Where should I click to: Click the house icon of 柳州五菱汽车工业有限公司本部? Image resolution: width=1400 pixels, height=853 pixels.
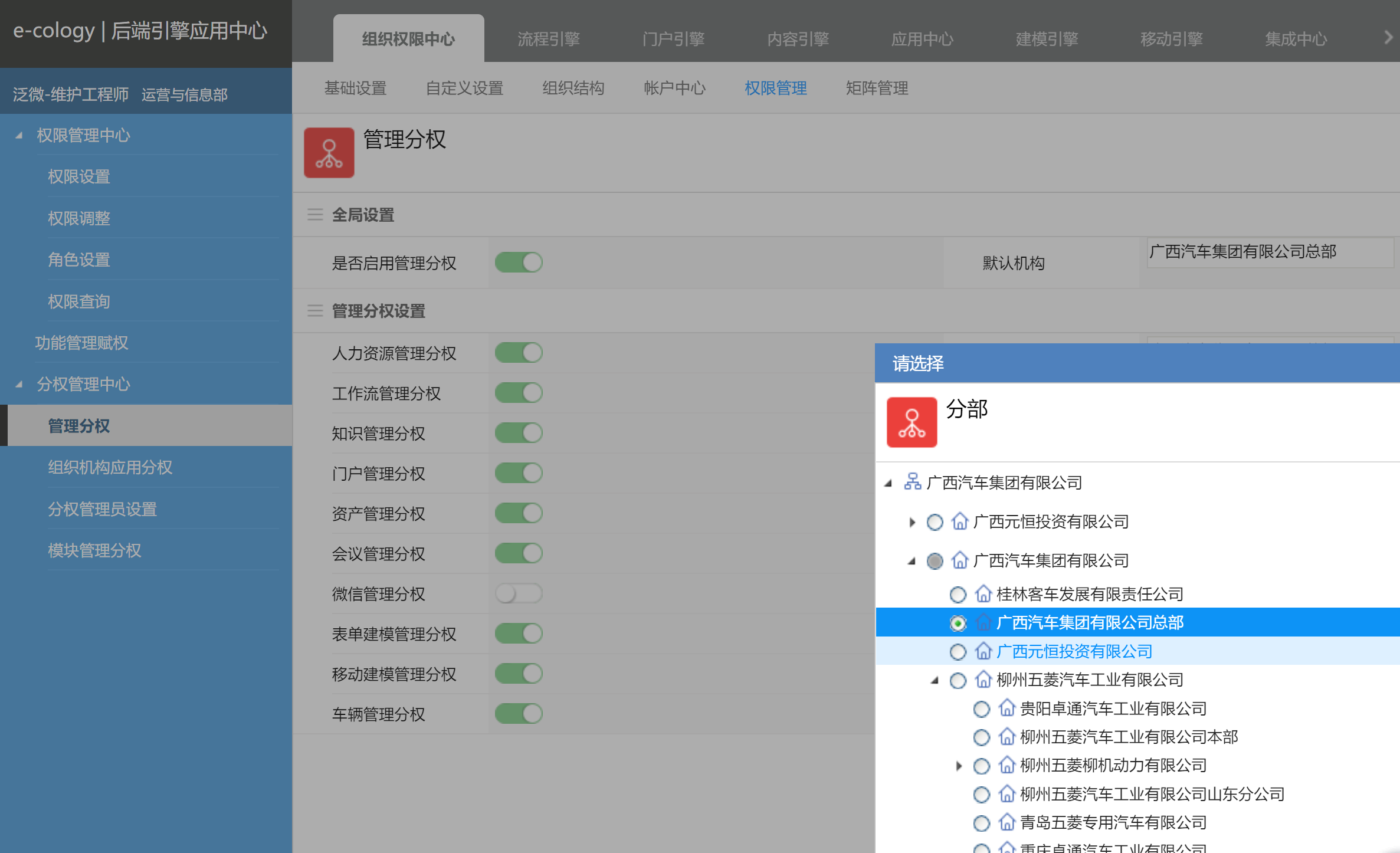tap(1006, 737)
